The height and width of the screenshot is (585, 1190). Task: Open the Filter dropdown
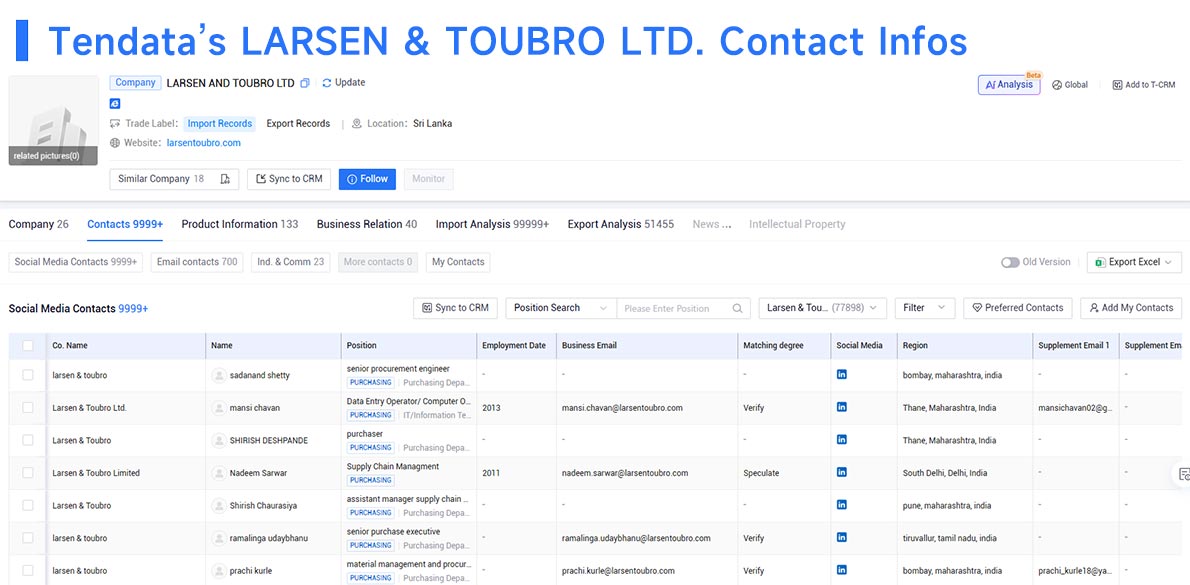pyautogui.click(x=924, y=308)
